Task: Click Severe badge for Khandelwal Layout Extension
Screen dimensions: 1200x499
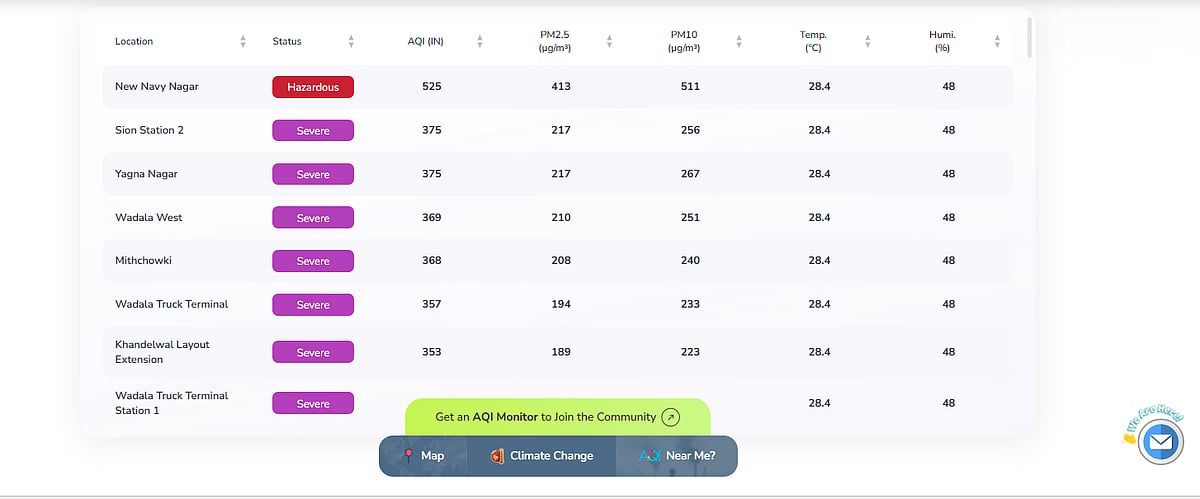Action: coord(313,352)
